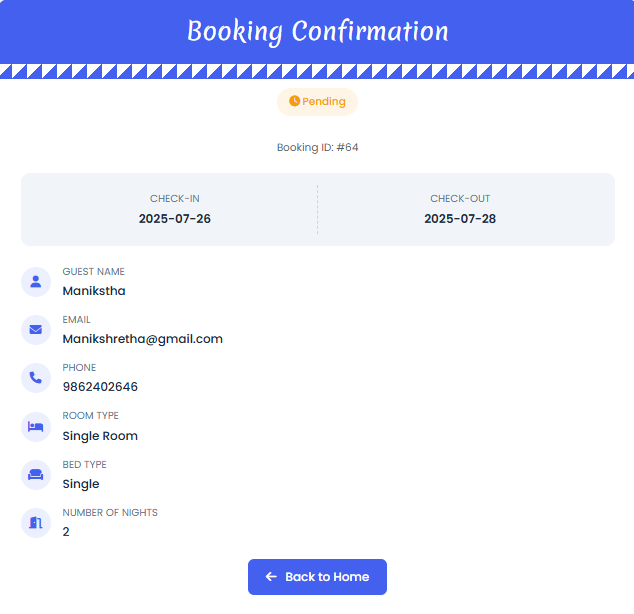Select the Booking ID #64 text
The image size is (634, 614).
point(317,147)
